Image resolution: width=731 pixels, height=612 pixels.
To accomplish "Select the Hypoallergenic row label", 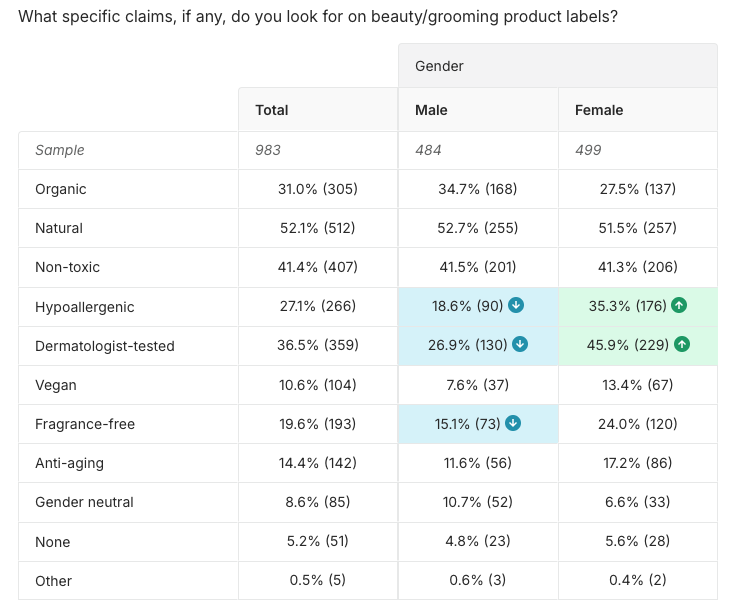I will coord(84,307).
